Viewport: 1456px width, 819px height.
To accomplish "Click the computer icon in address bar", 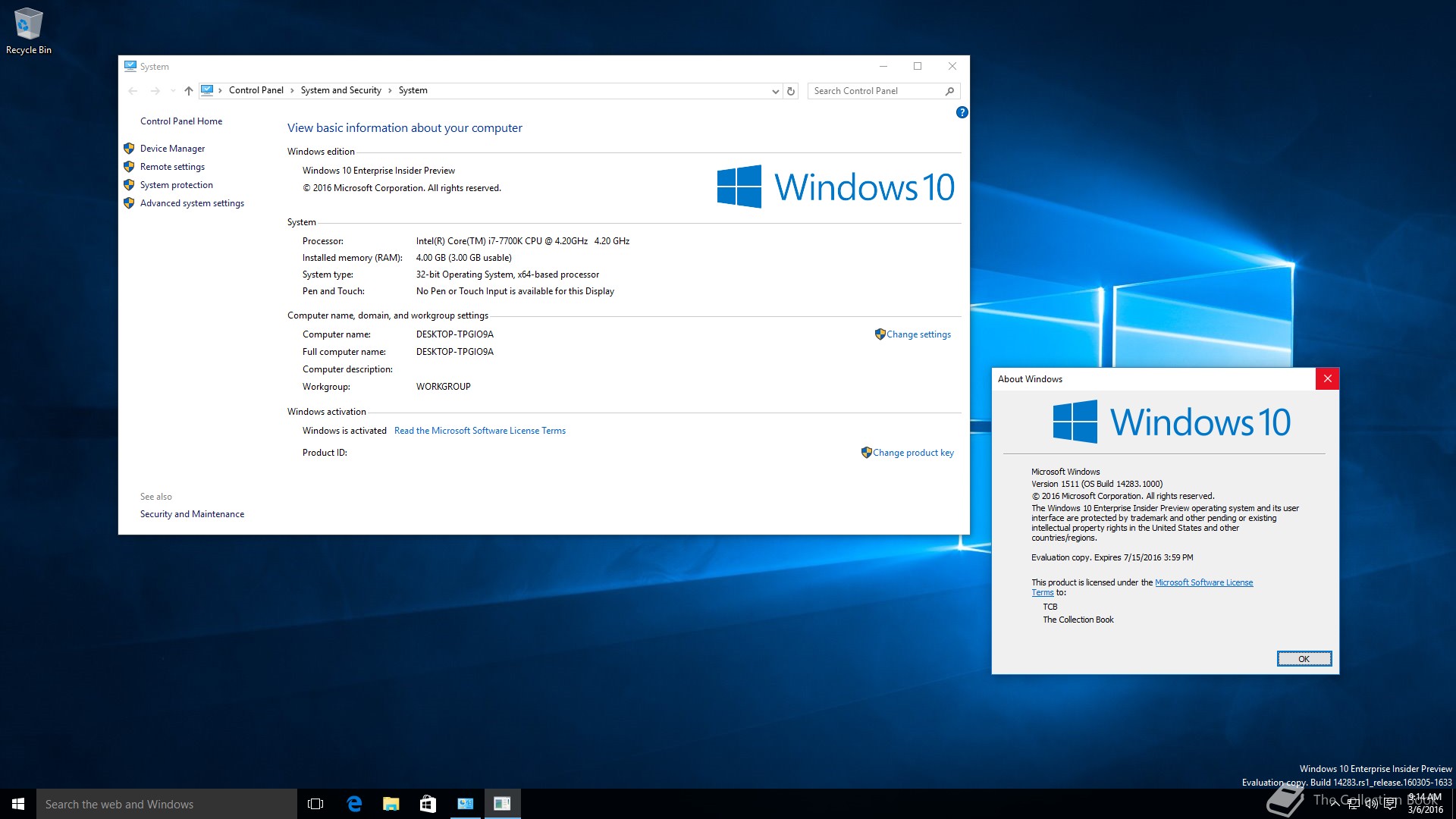I will 207,90.
